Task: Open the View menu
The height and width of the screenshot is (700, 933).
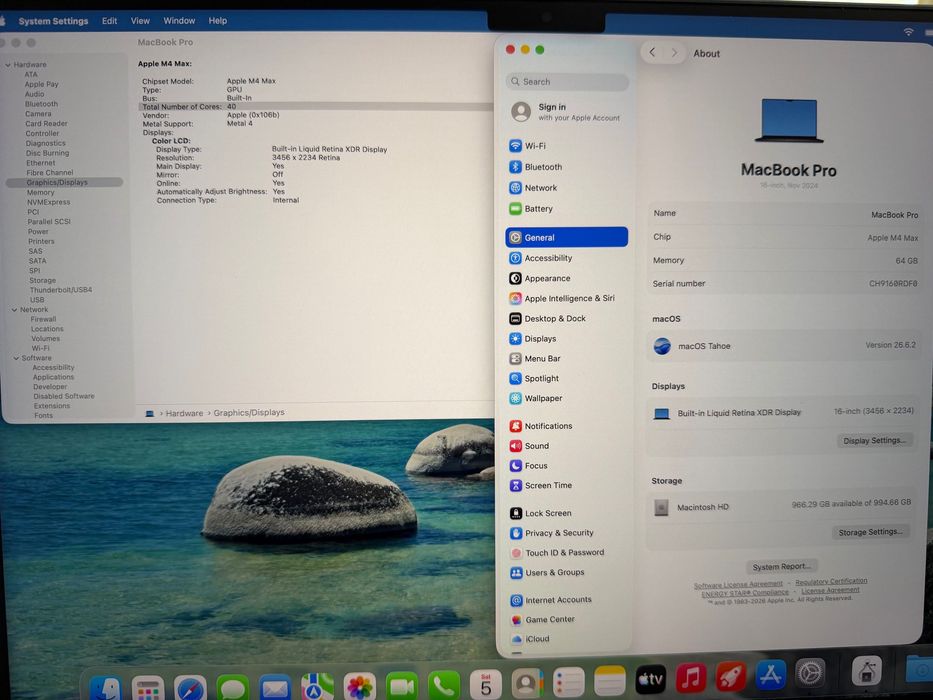Action: coord(140,21)
